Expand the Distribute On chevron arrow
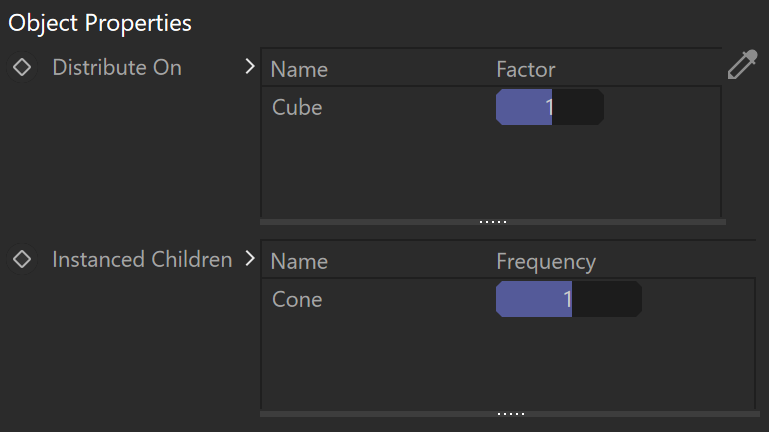 250,67
